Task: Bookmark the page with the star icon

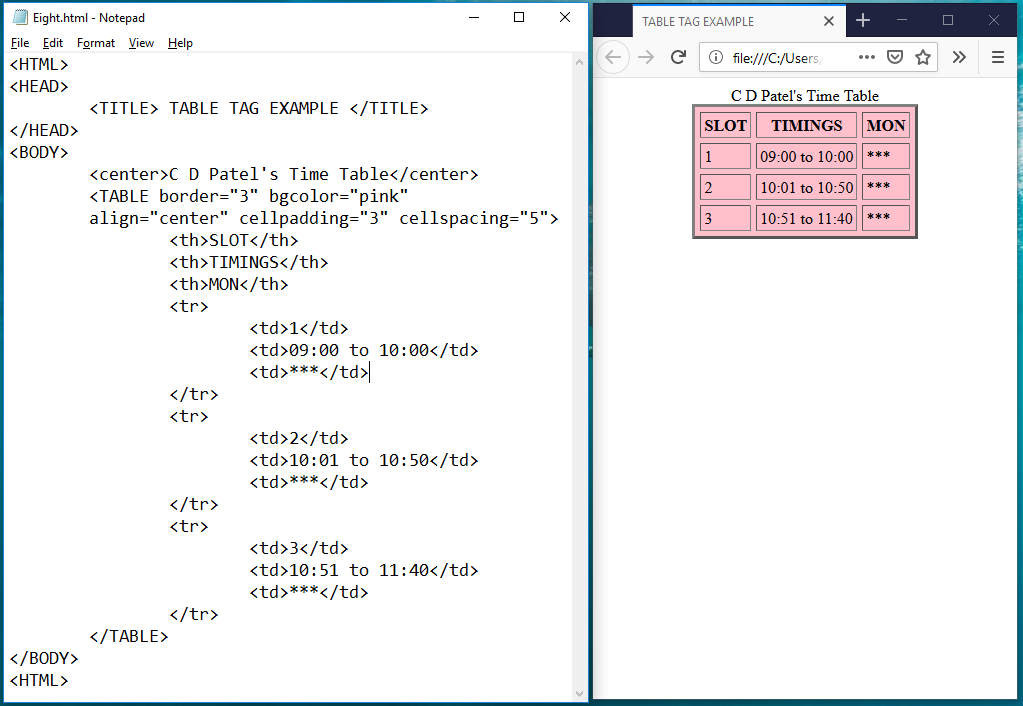Action: [923, 57]
